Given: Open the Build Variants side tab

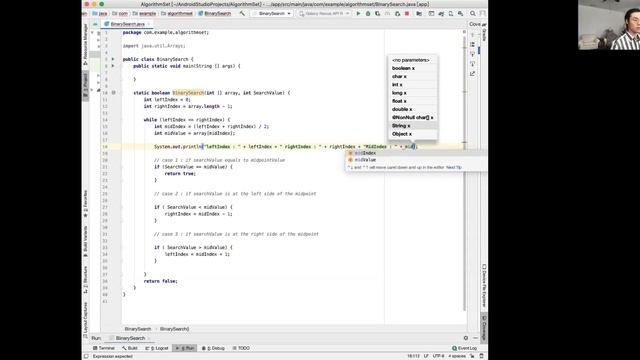Looking at the screenshot, I should pos(85,242).
